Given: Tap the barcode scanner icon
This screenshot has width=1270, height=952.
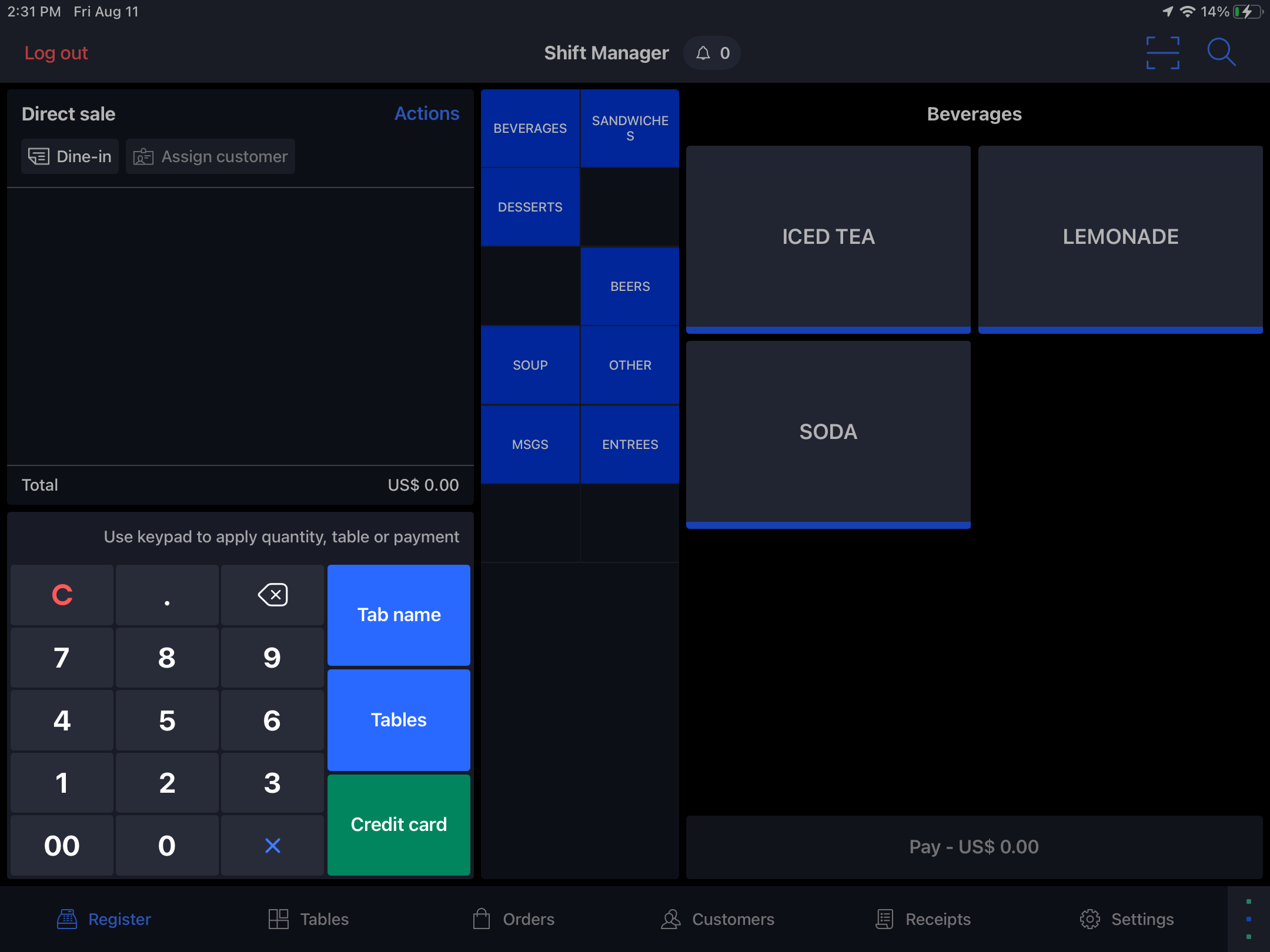Looking at the screenshot, I should (1162, 53).
